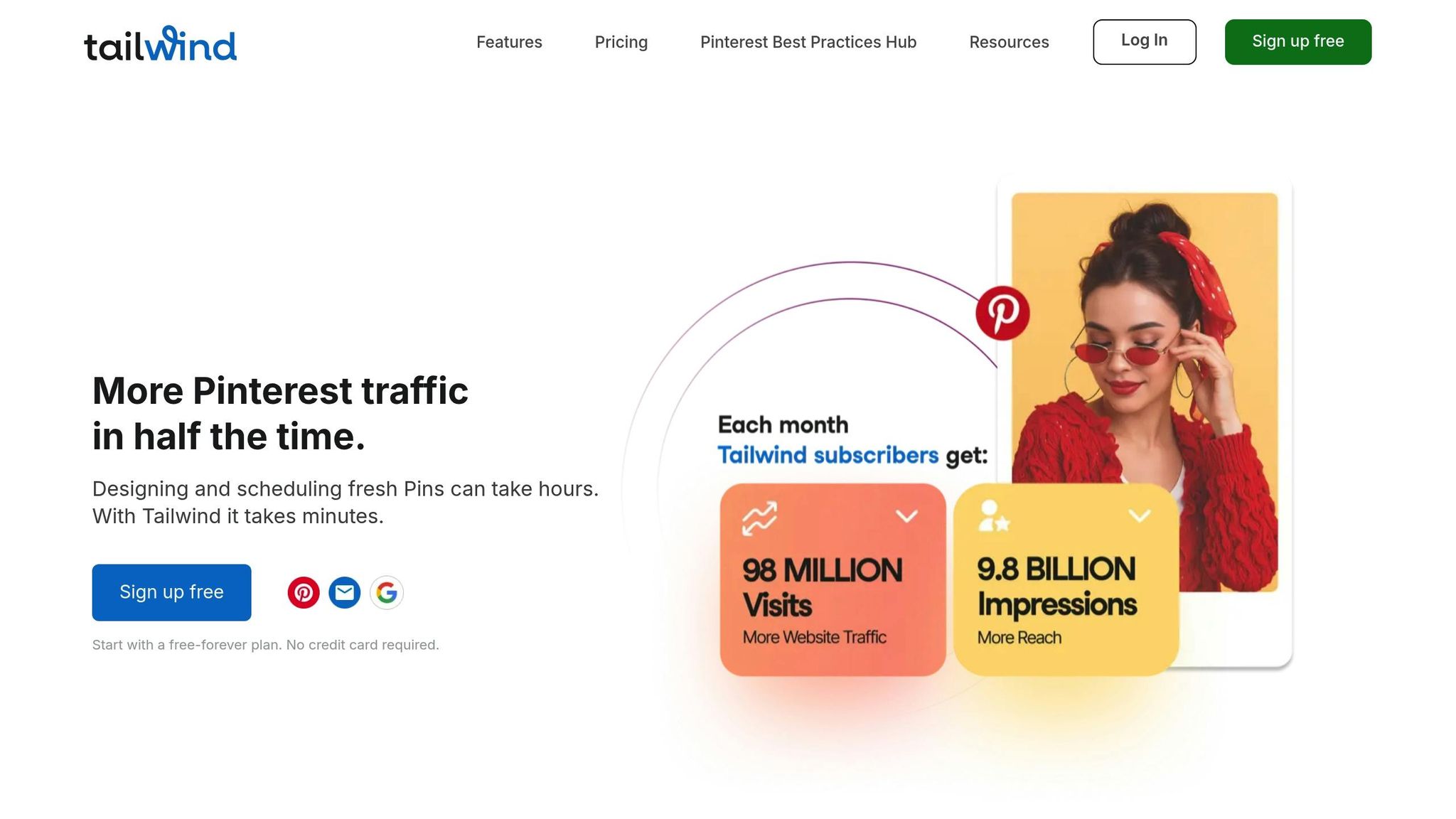Open Pinterest Best Practices Hub
1456x819 pixels.
click(x=808, y=42)
